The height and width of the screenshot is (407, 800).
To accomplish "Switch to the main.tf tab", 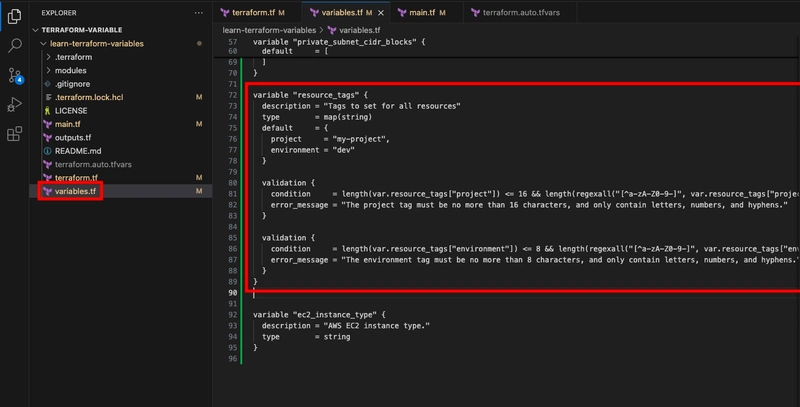I will (x=421, y=13).
